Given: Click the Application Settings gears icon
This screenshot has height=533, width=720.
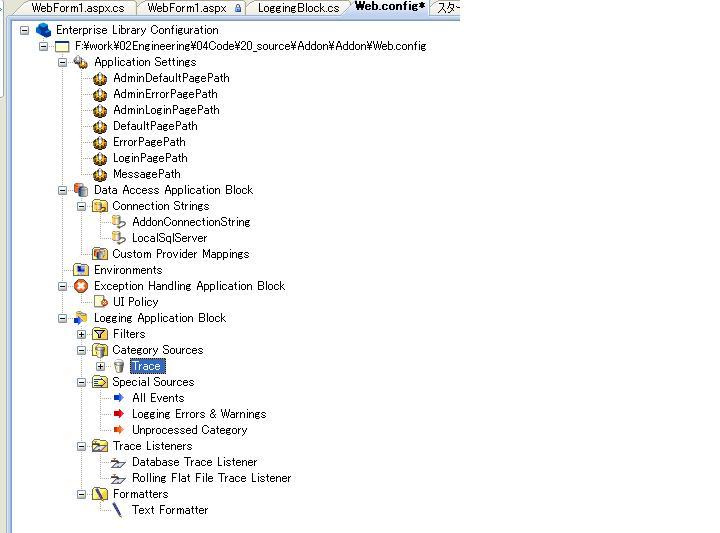Looking at the screenshot, I should click(x=81, y=62).
